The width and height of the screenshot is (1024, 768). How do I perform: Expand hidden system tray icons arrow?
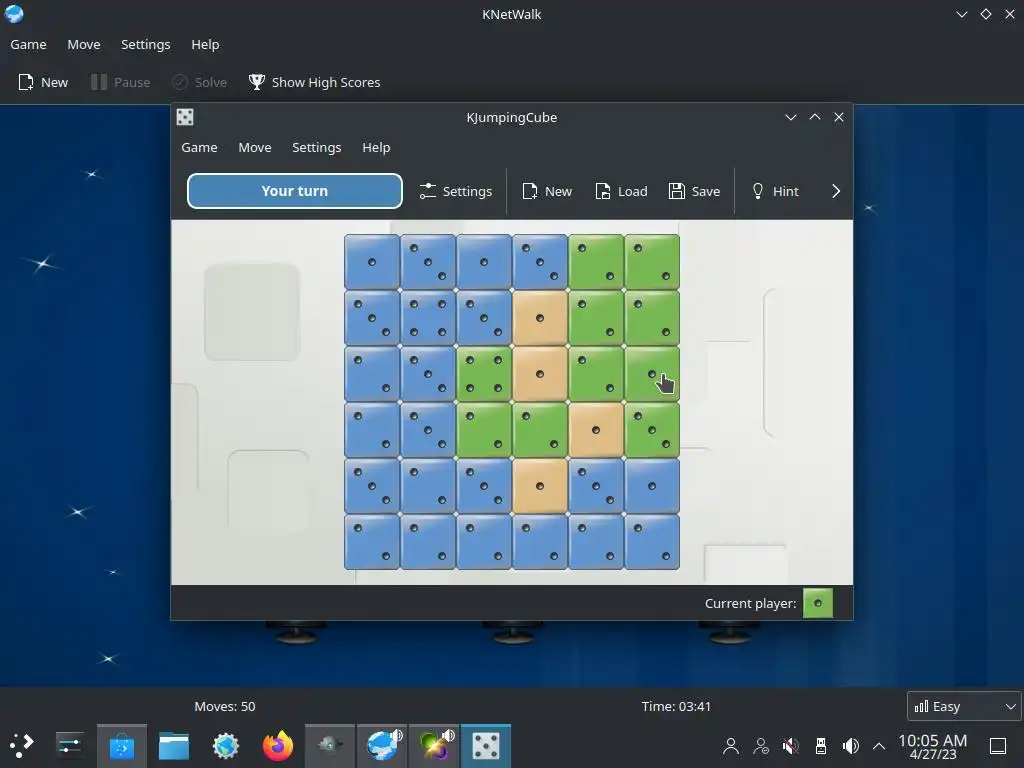point(879,745)
